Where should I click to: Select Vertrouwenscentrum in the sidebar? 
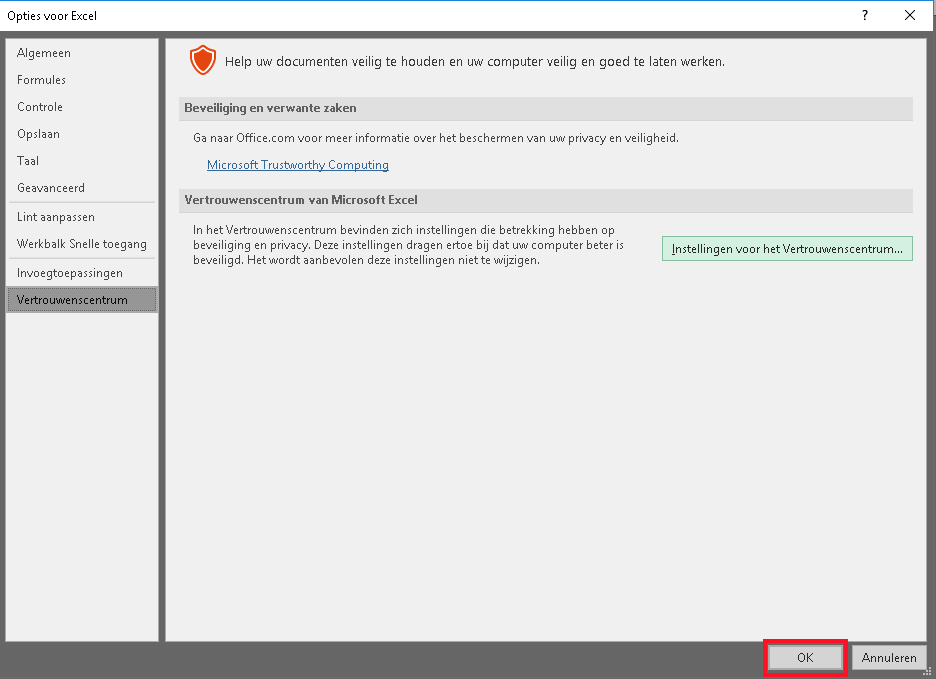[72, 300]
